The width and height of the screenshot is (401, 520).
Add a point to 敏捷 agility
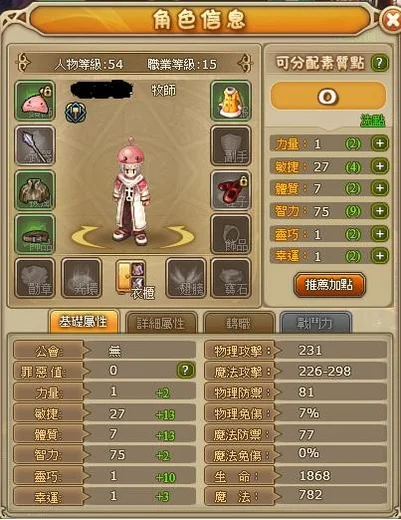(x=380, y=166)
